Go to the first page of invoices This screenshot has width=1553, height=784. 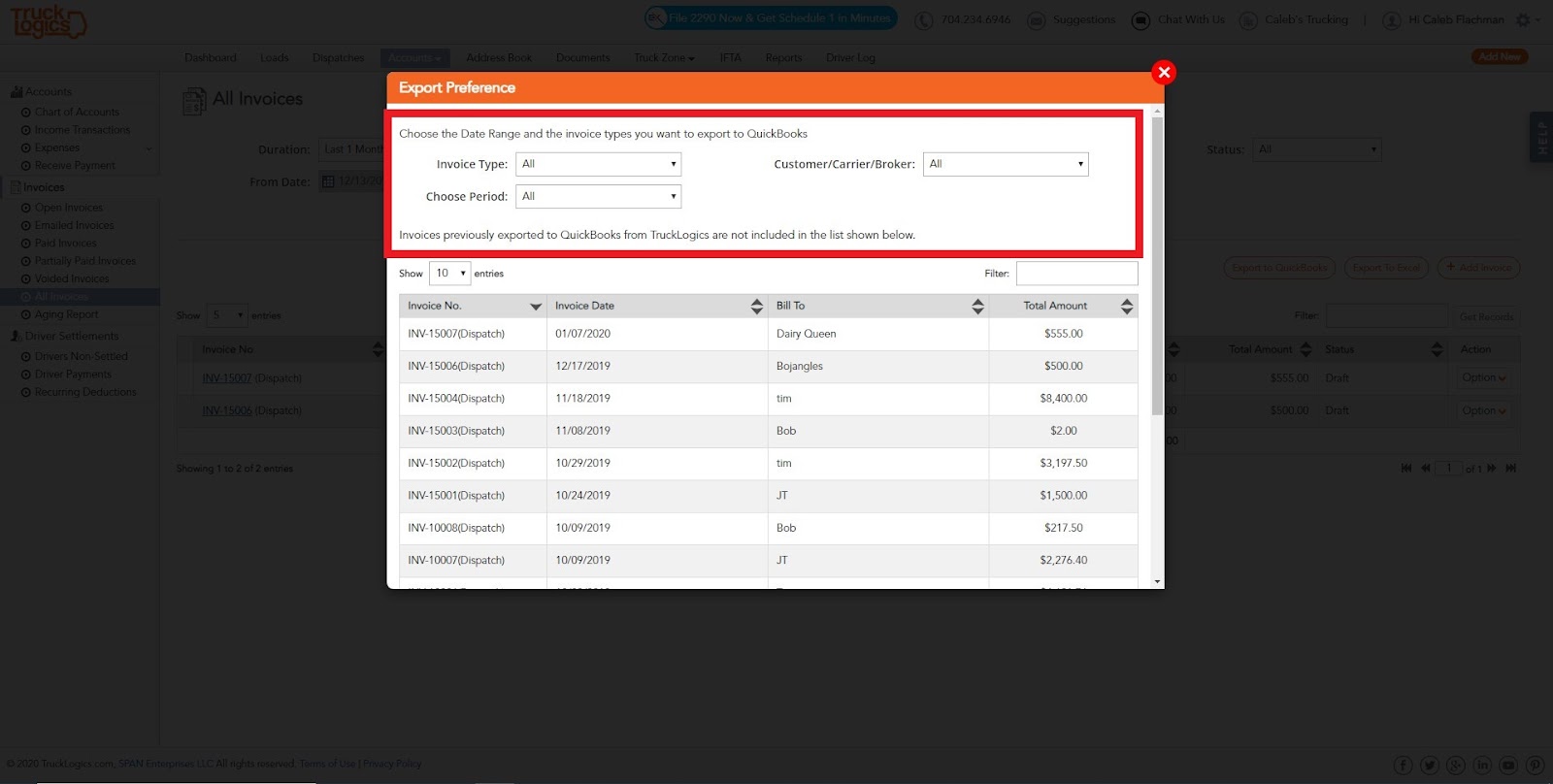pos(1406,469)
